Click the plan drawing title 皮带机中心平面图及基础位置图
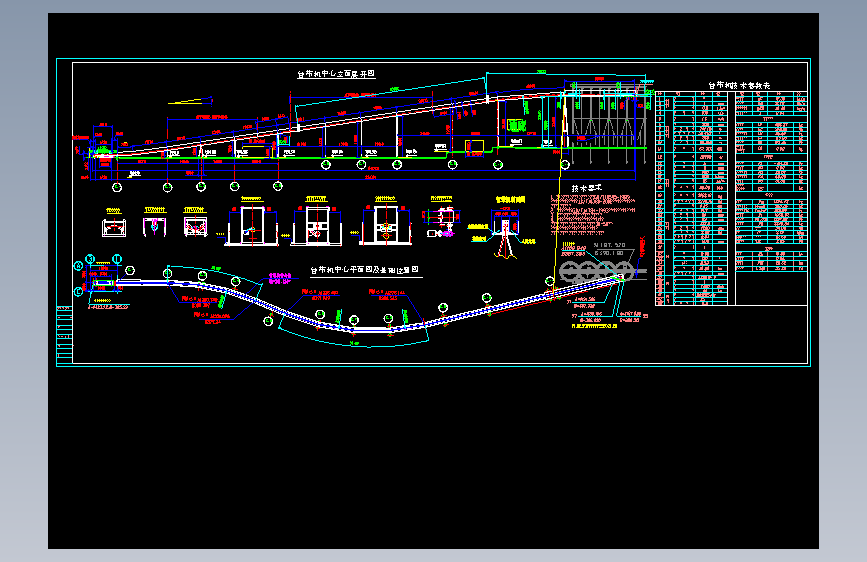867x562 pixels. click(364, 270)
